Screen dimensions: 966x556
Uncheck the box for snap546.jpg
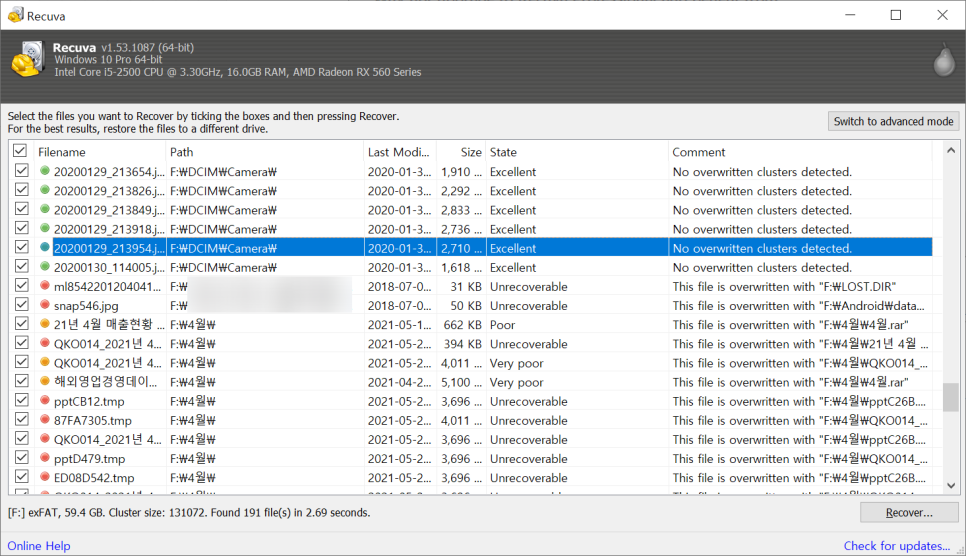(22, 305)
